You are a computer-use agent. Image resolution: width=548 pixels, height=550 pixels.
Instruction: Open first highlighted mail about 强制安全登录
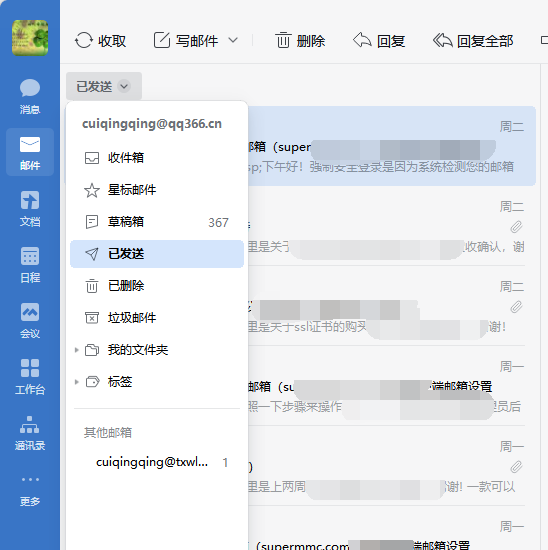pyautogui.click(x=392, y=146)
